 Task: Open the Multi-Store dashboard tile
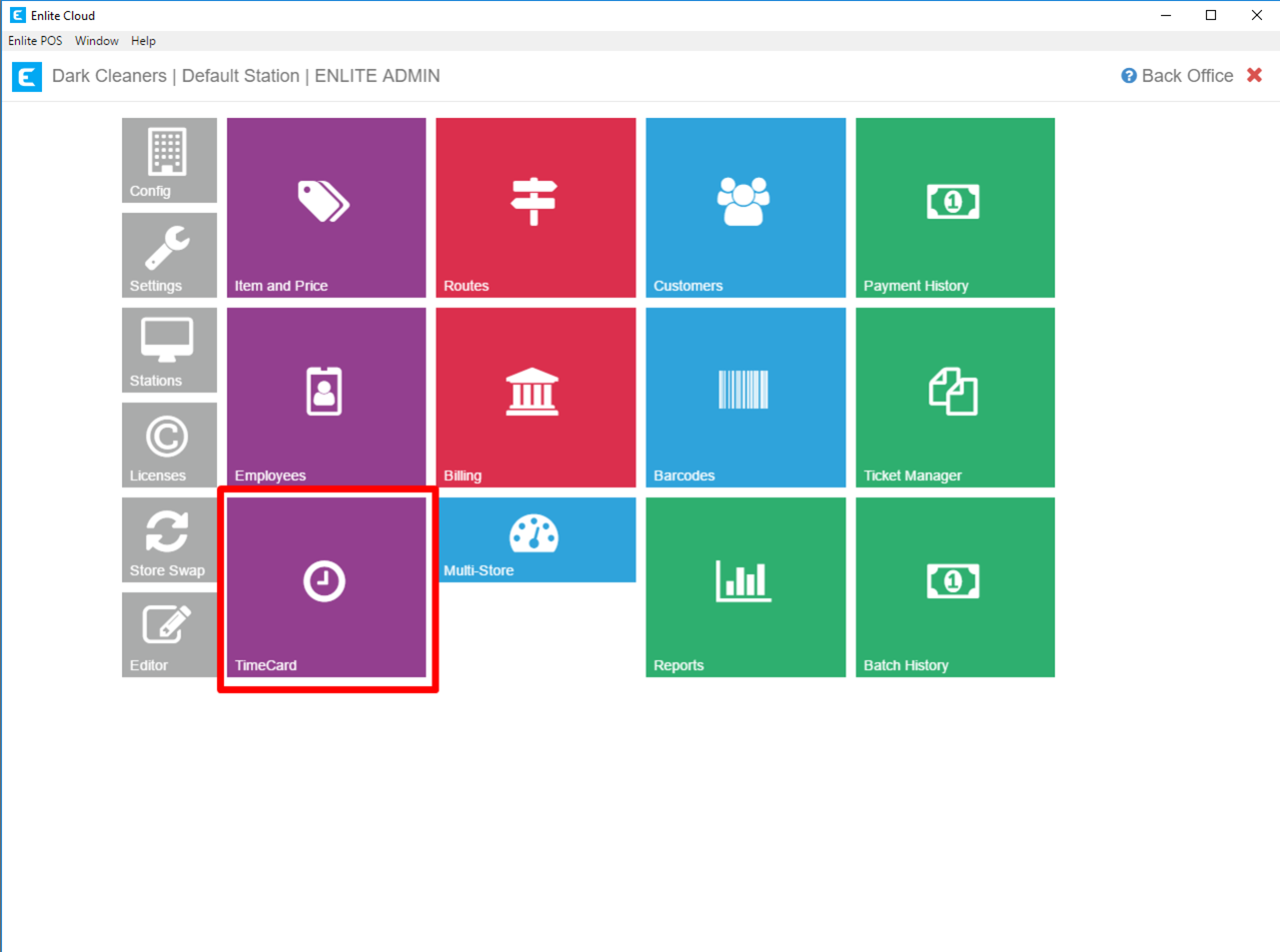[x=536, y=539]
